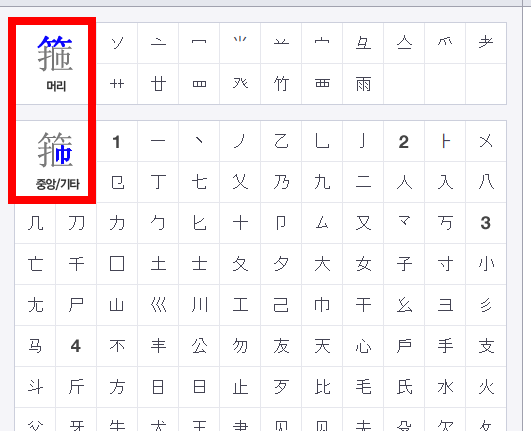
Task: Choose the 口 mouth component
Action: tap(117, 264)
